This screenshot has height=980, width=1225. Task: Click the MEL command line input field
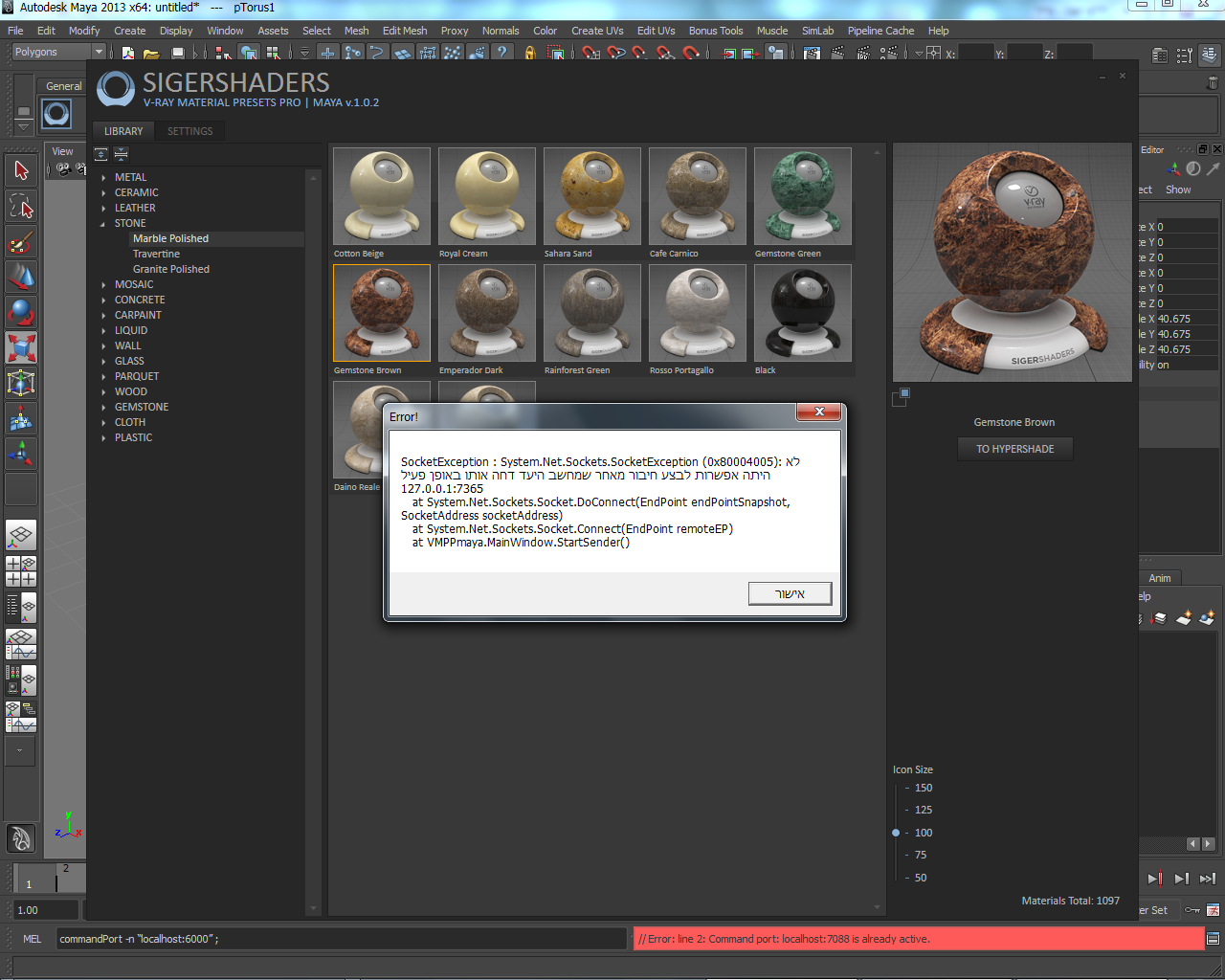click(341, 939)
